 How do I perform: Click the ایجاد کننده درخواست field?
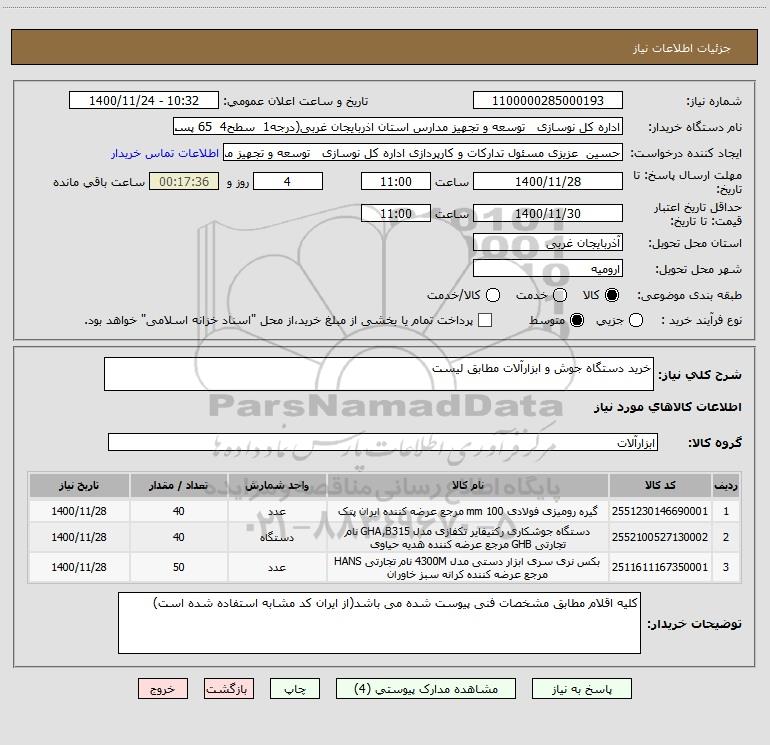(x=423, y=153)
